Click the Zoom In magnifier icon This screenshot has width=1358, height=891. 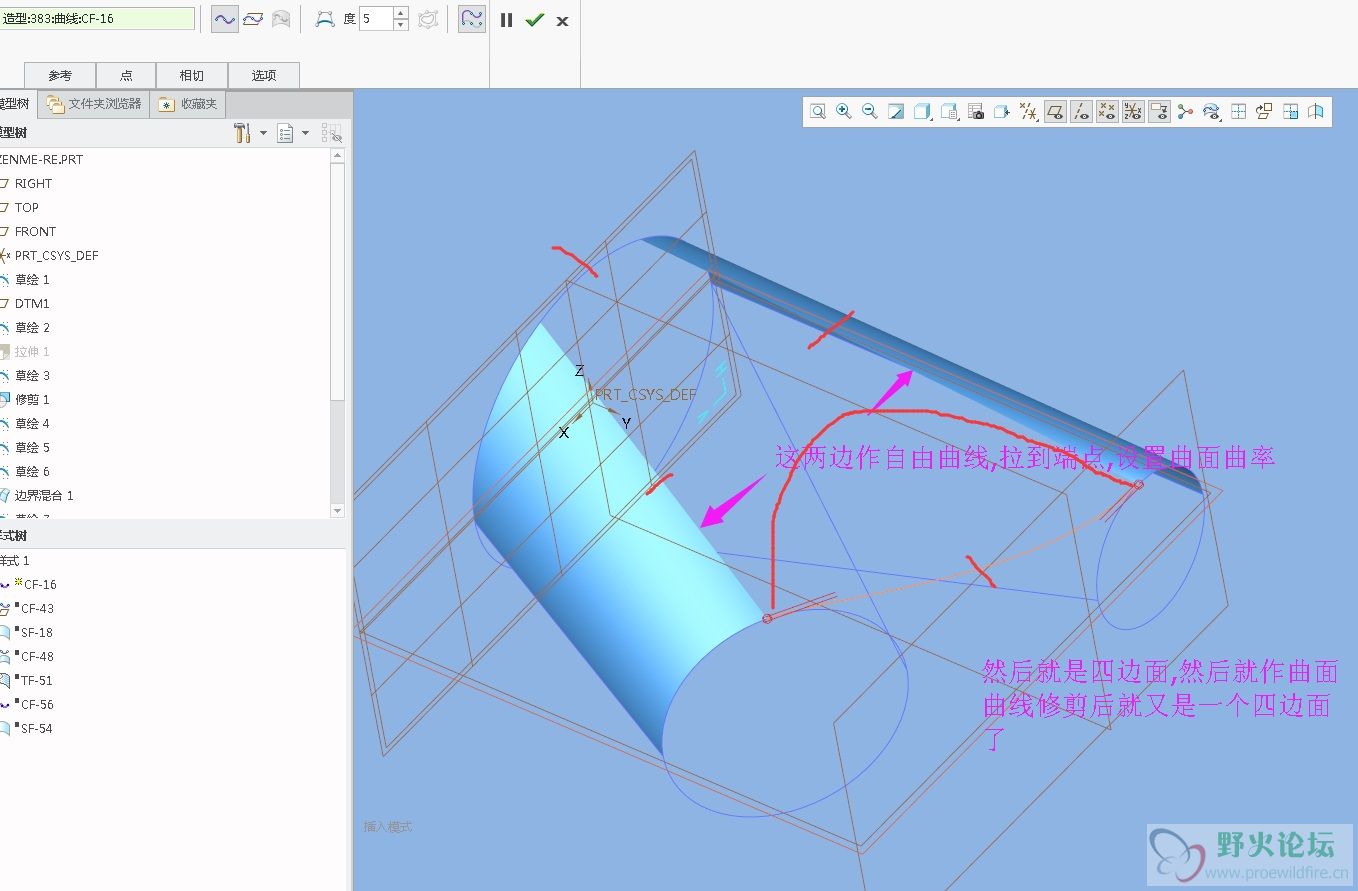(x=844, y=112)
